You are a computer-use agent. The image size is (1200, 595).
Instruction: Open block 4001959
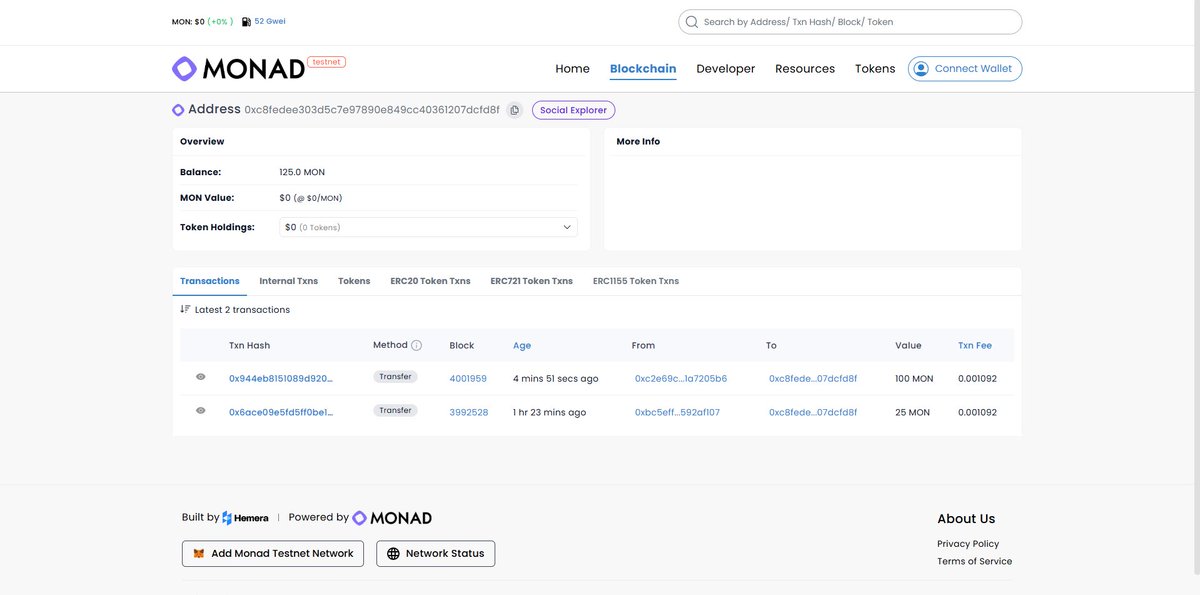[x=468, y=379]
